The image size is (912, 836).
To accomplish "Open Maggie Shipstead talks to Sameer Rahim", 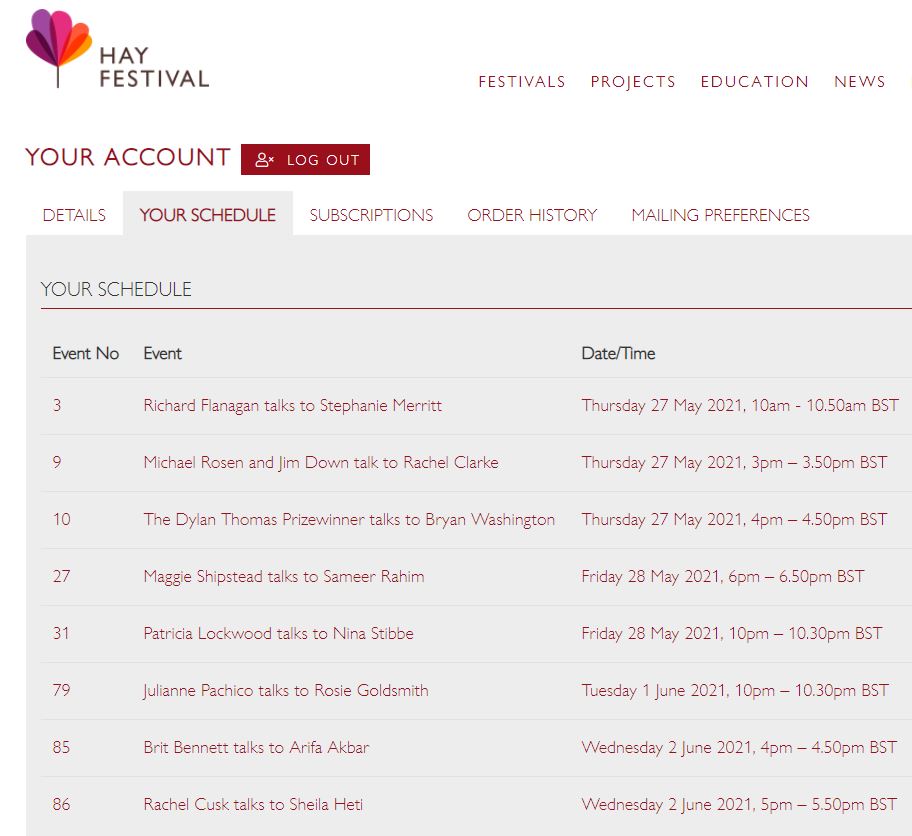I will (283, 577).
